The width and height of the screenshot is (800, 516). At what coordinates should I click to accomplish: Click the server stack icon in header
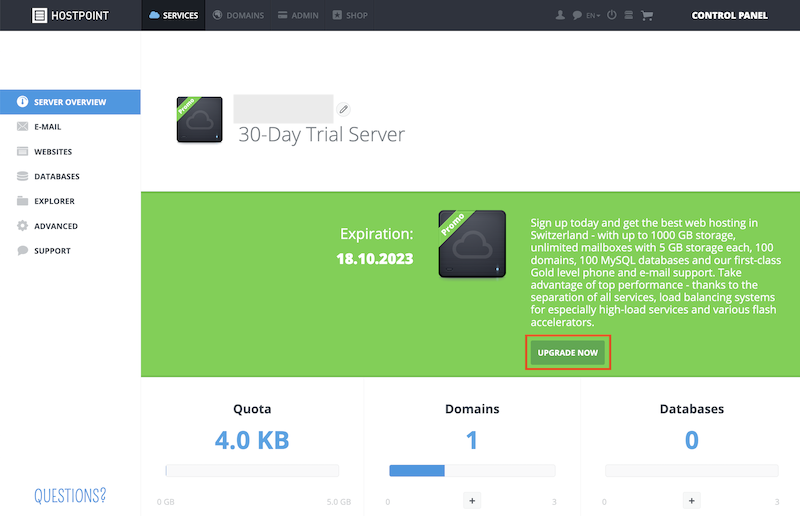629,15
